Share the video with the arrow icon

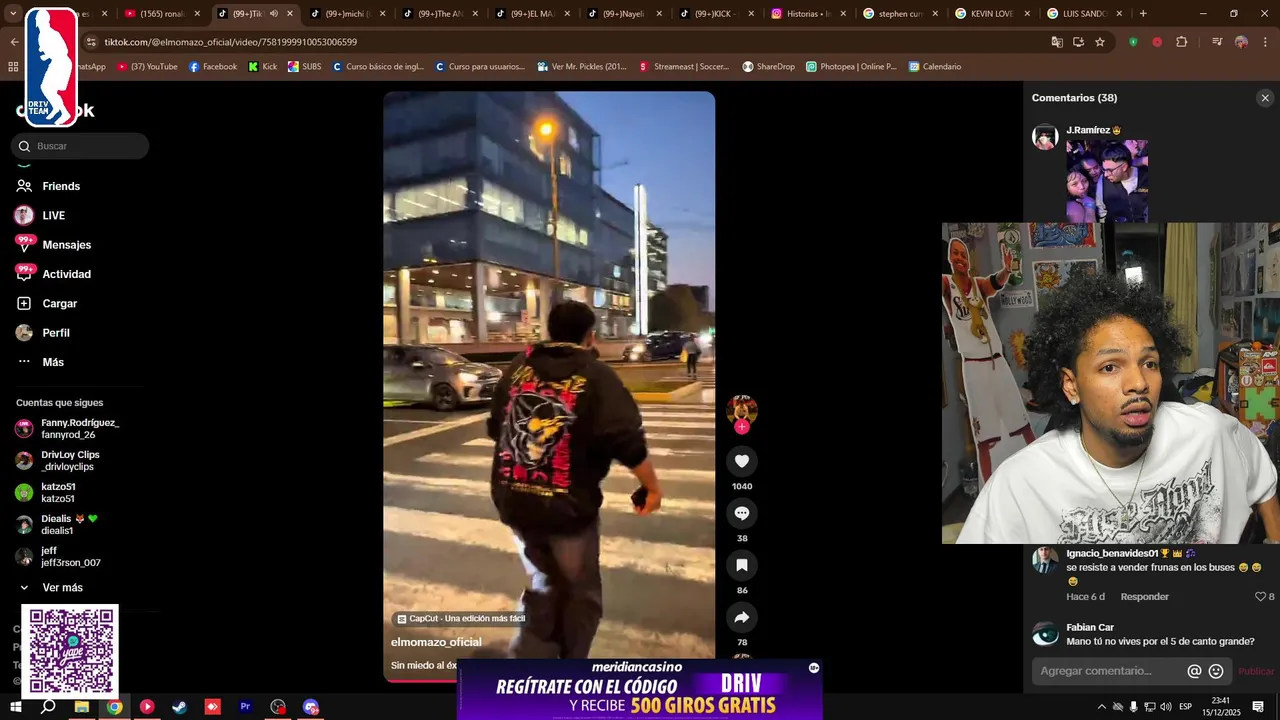tap(742, 617)
